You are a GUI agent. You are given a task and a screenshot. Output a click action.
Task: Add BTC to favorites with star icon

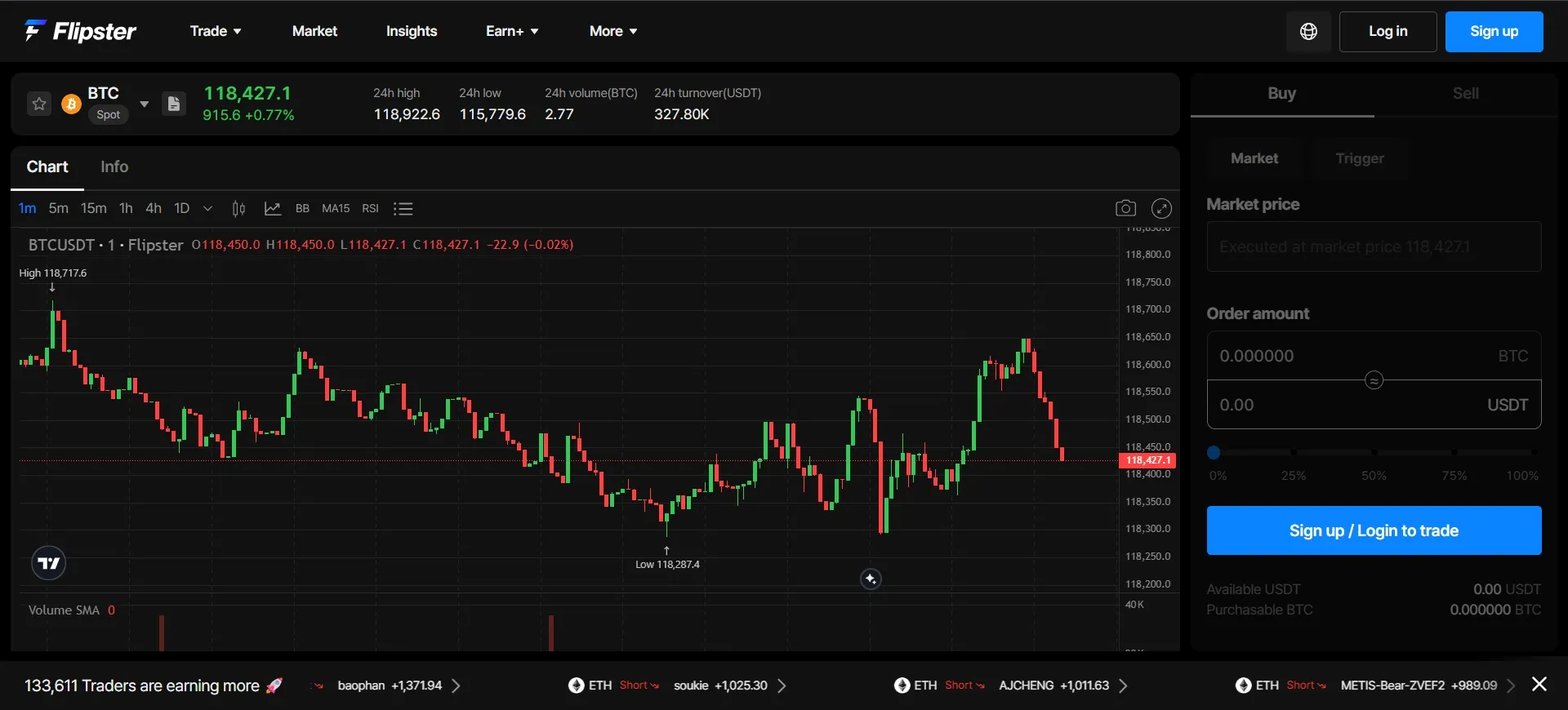coord(39,104)
